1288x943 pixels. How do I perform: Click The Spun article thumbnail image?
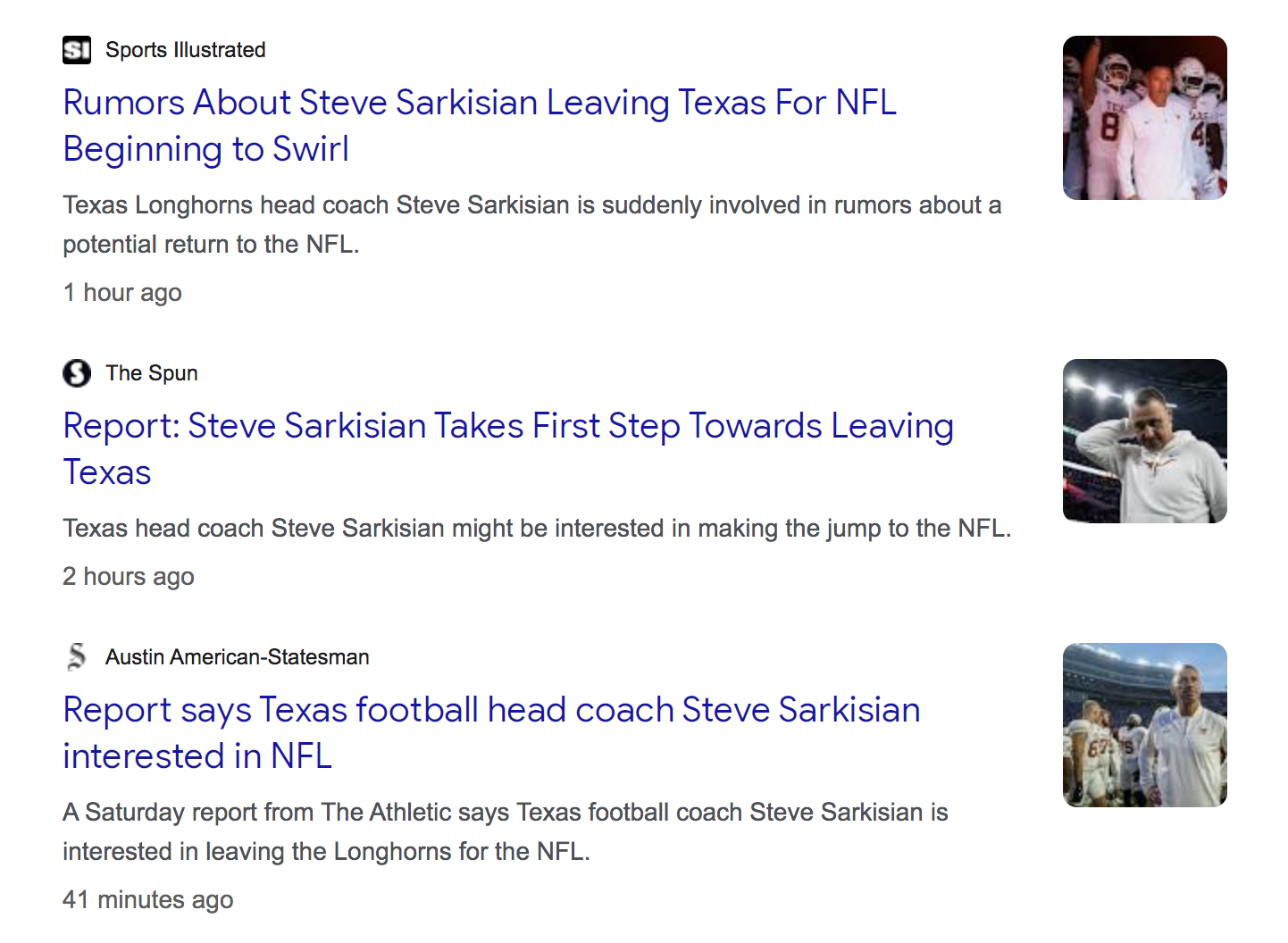[1144, 441]
